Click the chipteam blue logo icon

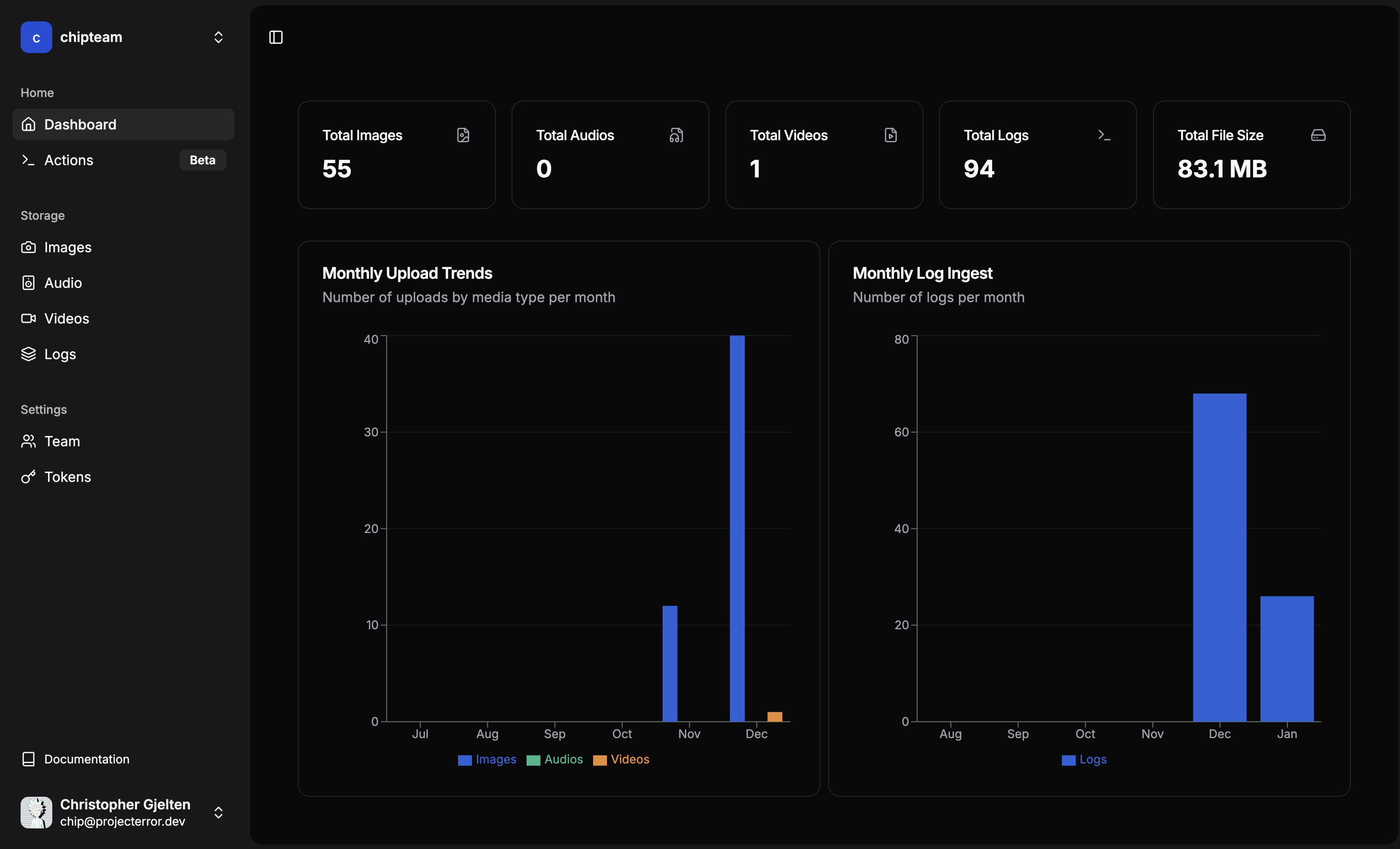tap(36, 38)
